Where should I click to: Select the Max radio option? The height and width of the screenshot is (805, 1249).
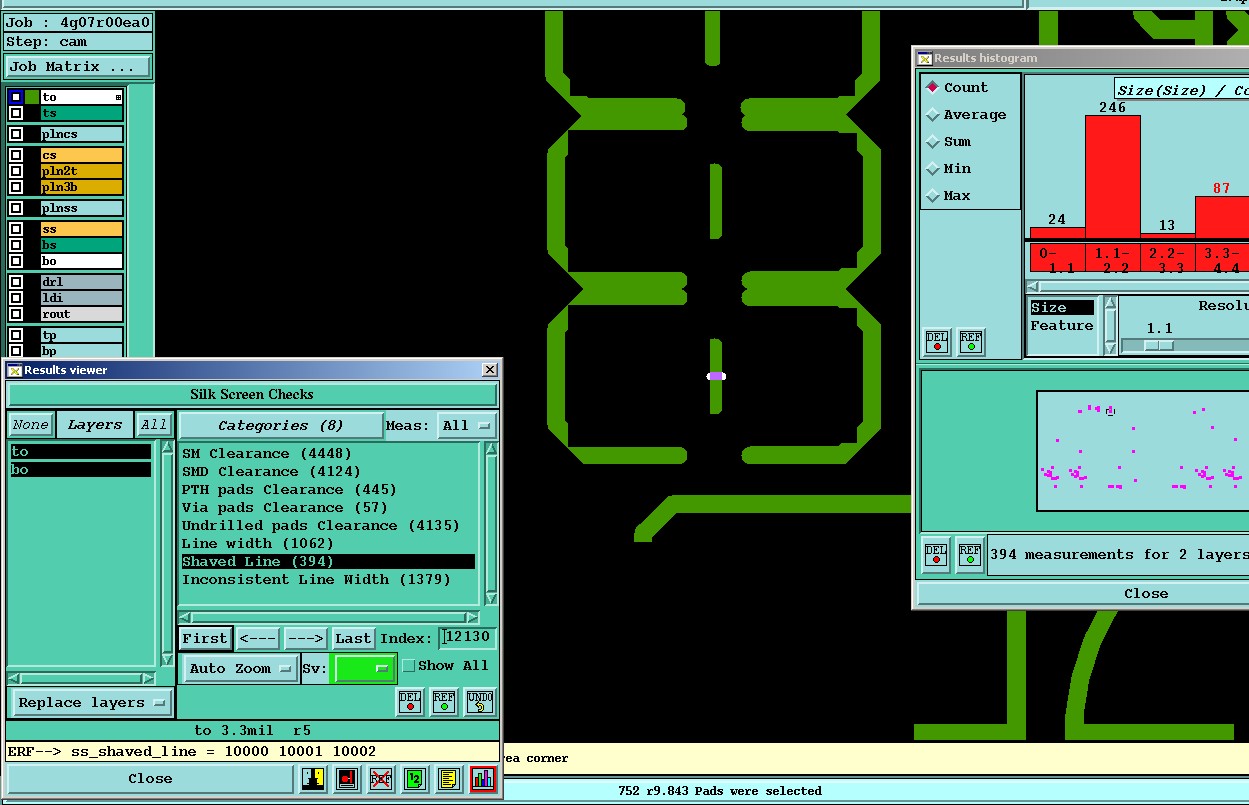click(933, 195)
